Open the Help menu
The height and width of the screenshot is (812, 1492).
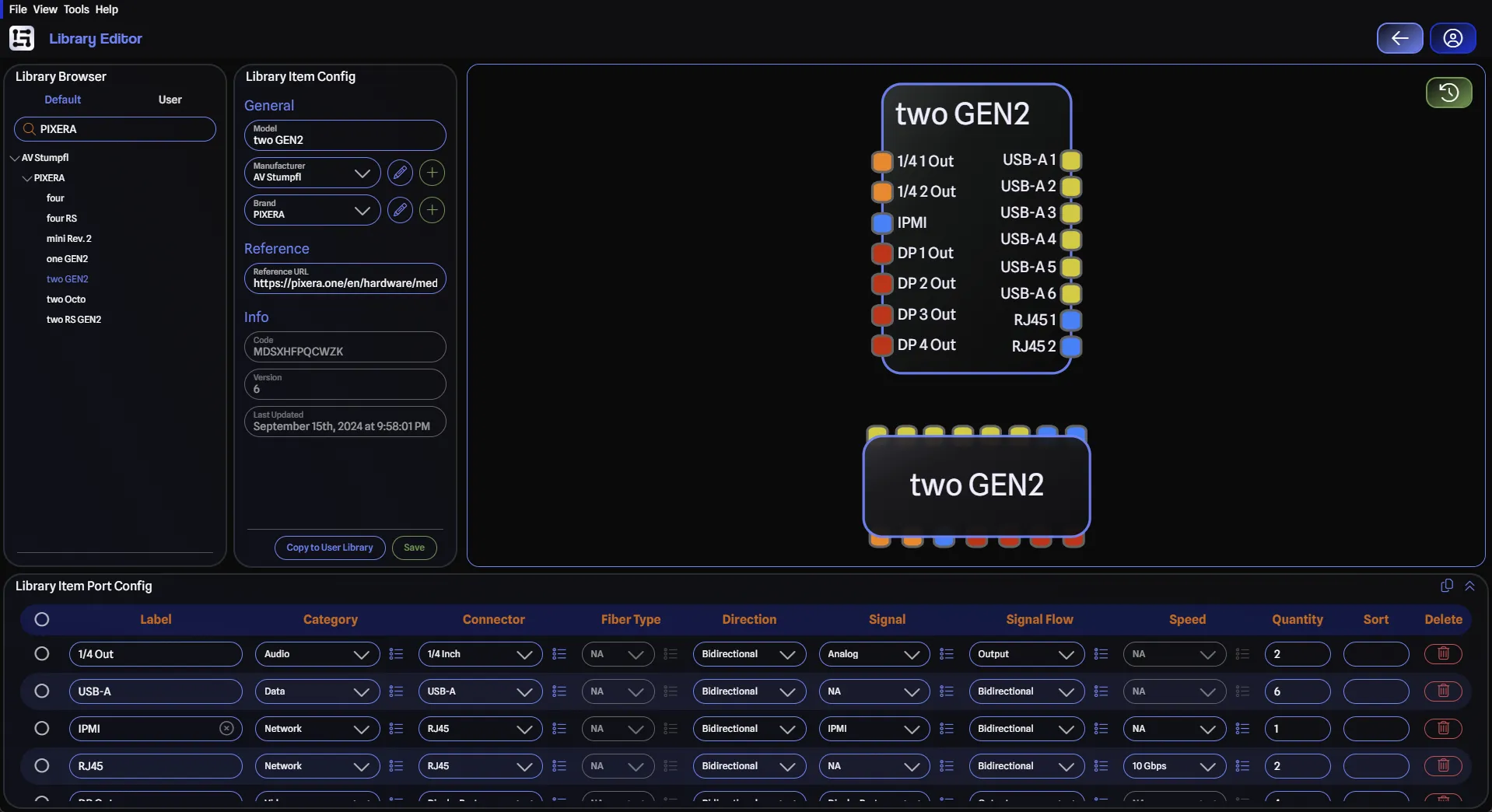[107, 9]
